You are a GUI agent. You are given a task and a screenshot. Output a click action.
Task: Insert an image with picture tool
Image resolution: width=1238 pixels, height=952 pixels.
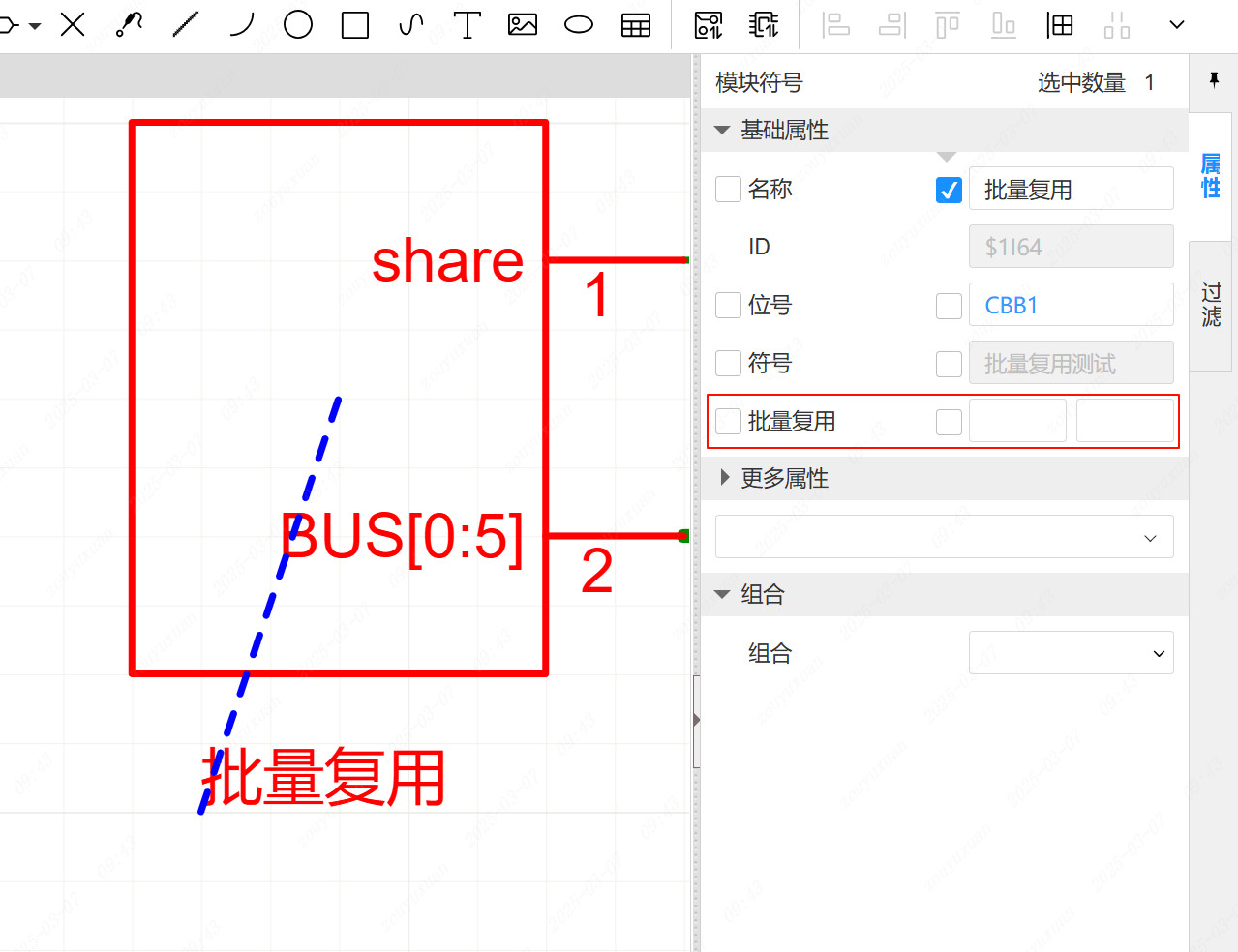tap(523, 25)
